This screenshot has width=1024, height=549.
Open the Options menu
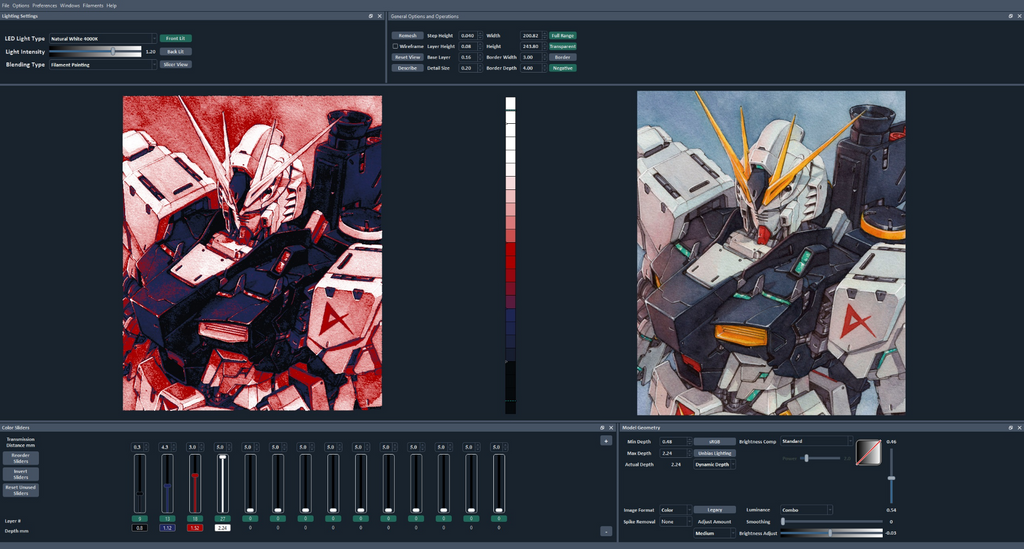click(21, 5)
